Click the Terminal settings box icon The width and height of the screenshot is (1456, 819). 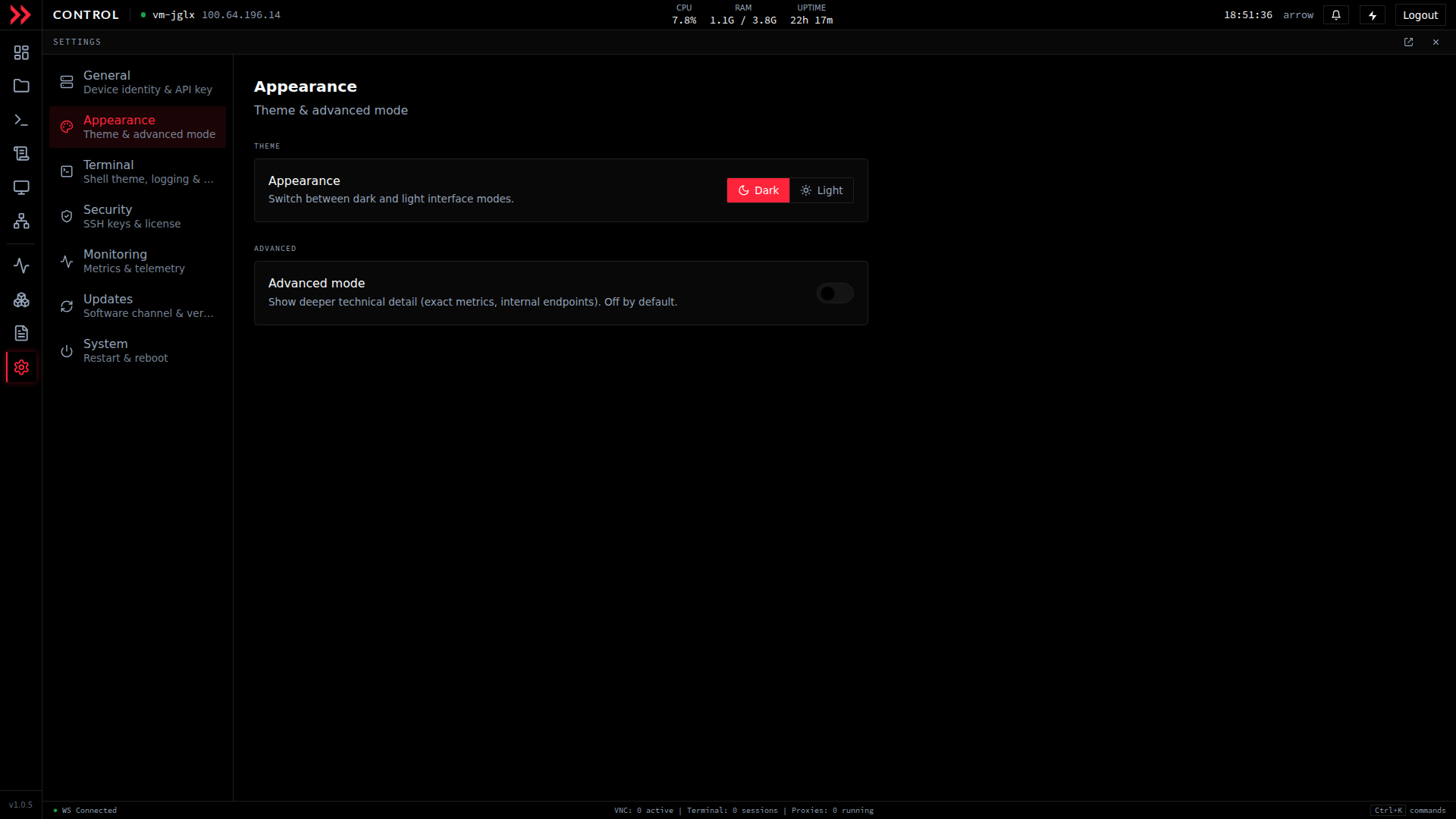[x=67, y=171]
